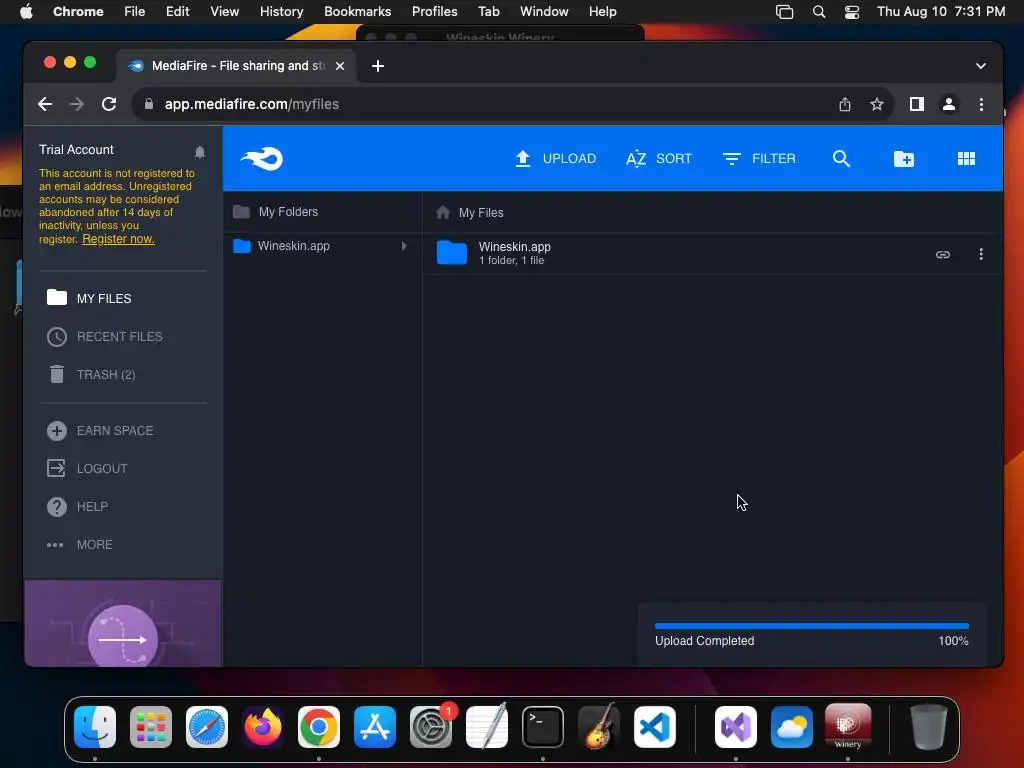The height and width of the screenshot is (768, 1024).
Task: Open Safari from the Dock
Action: (x=207, y=727)
